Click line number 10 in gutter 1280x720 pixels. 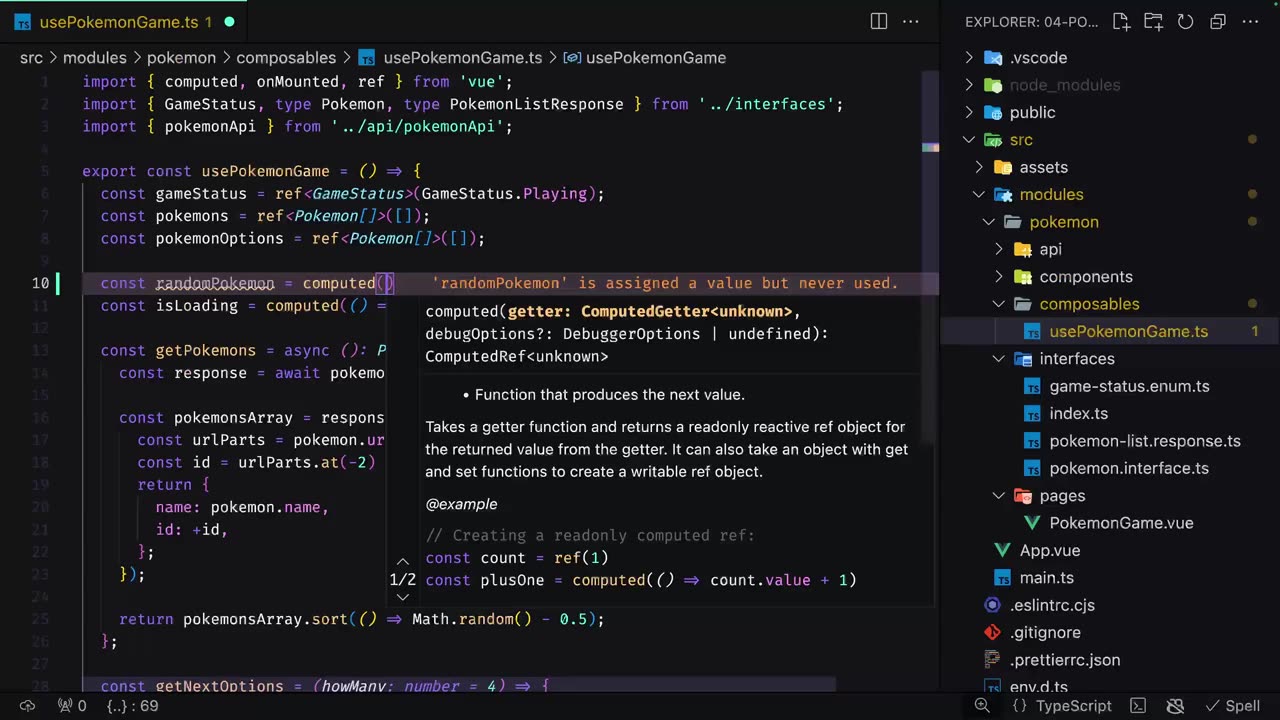coord(40,283)
